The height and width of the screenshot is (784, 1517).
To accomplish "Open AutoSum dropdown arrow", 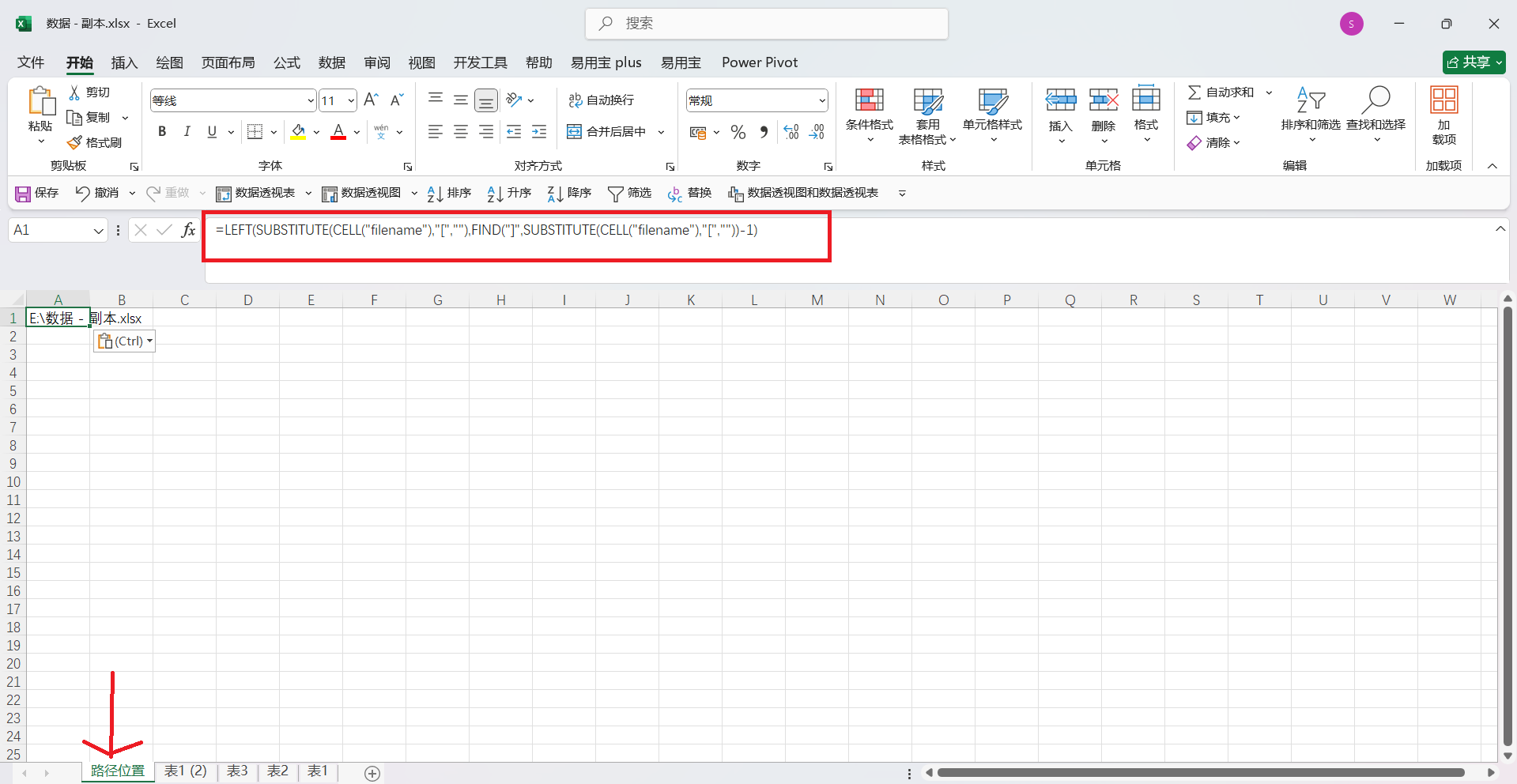I will click(1270, 92).
